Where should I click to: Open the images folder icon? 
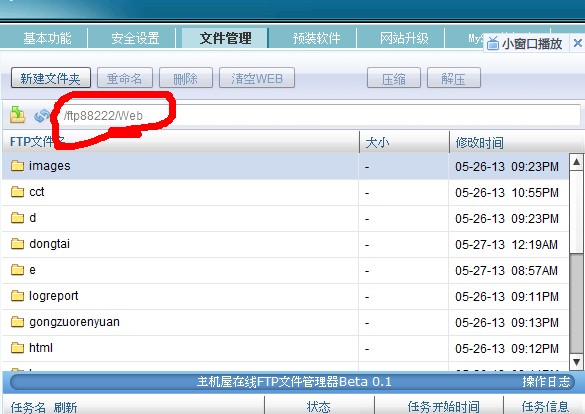pyautogui.click(x=17, y=166)
